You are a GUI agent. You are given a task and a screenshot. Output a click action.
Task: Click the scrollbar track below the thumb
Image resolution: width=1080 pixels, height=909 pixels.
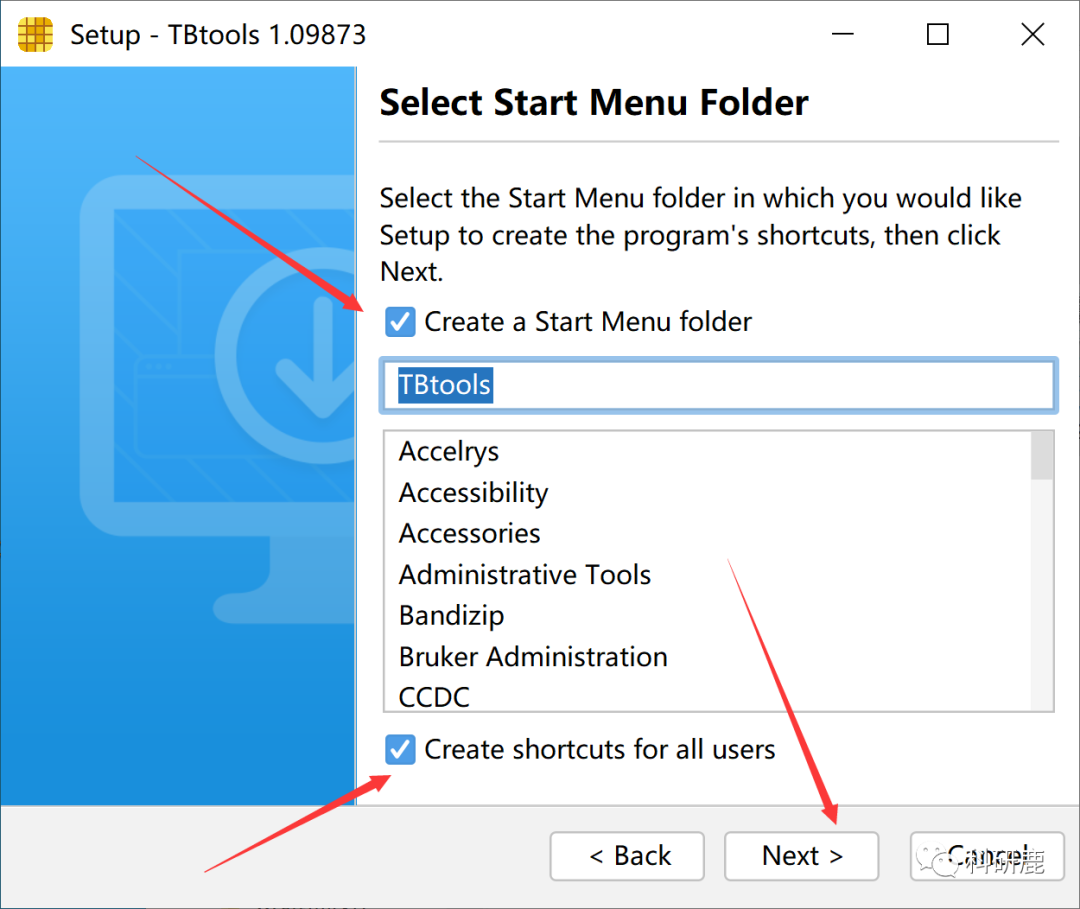click(x=1042, y=600)
